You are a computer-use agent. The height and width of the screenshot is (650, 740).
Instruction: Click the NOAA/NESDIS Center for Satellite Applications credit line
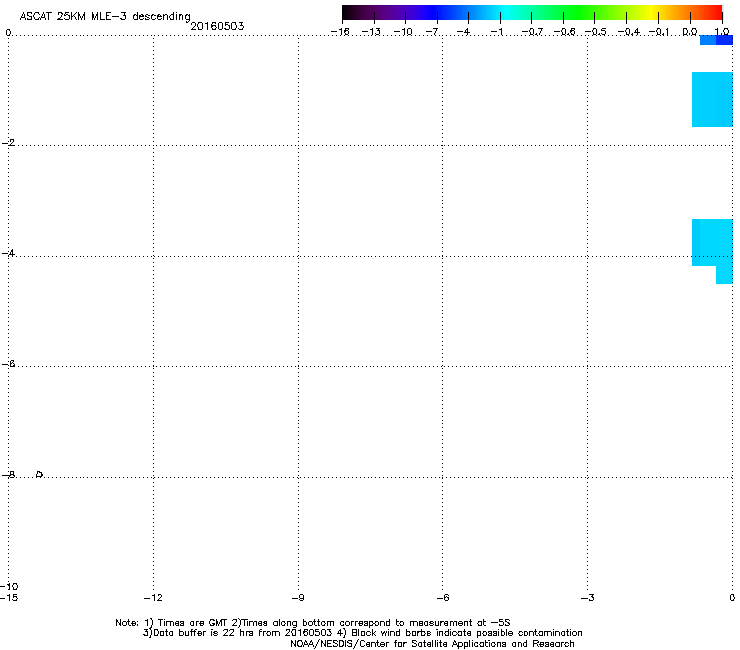click(432, 644)
